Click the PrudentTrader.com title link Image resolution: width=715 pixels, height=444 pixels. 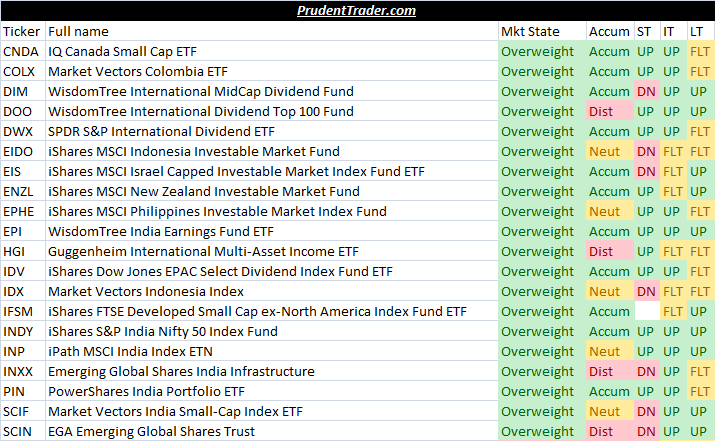pos(356,11)
